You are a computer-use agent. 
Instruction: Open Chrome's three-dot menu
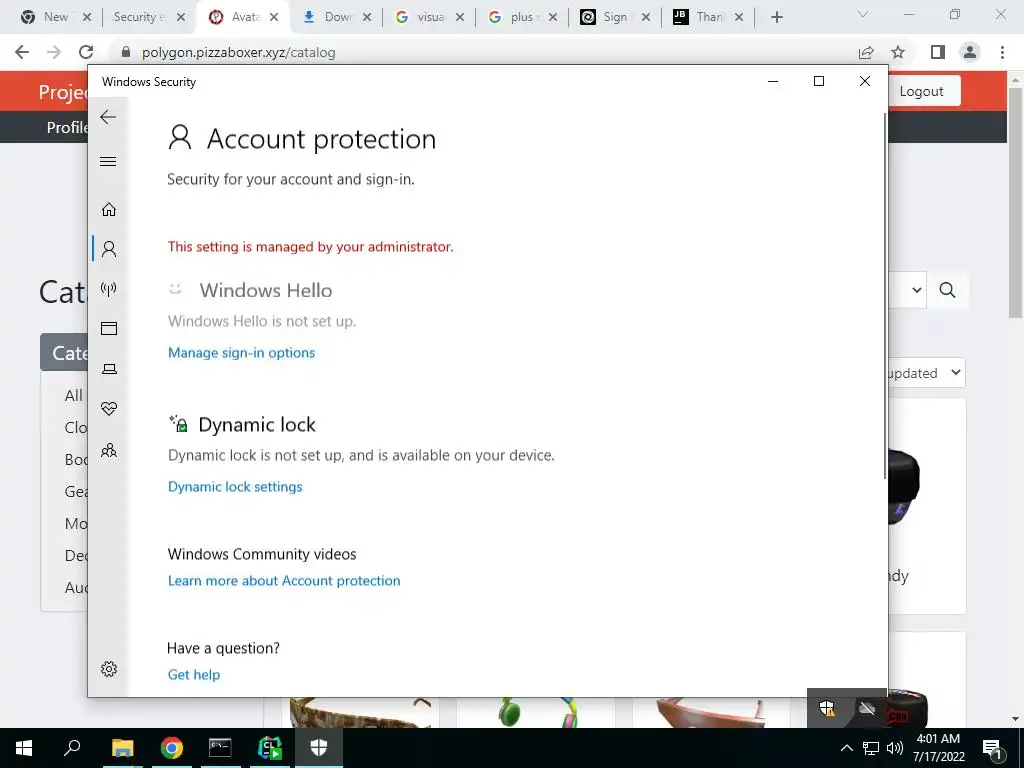pos(1002,52)
